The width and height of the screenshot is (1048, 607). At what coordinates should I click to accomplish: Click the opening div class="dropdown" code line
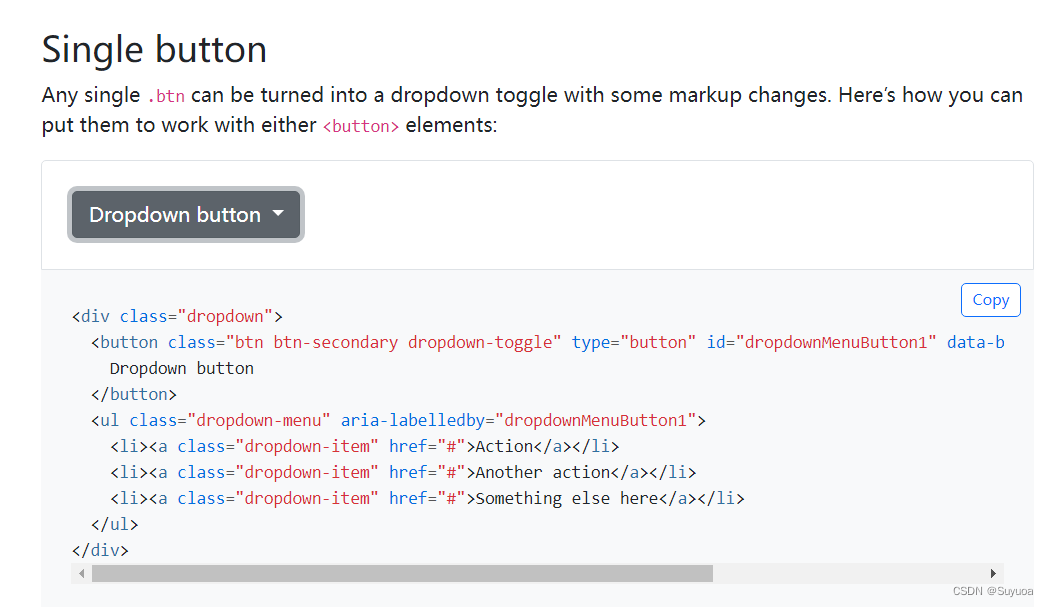tap(178, 316)
